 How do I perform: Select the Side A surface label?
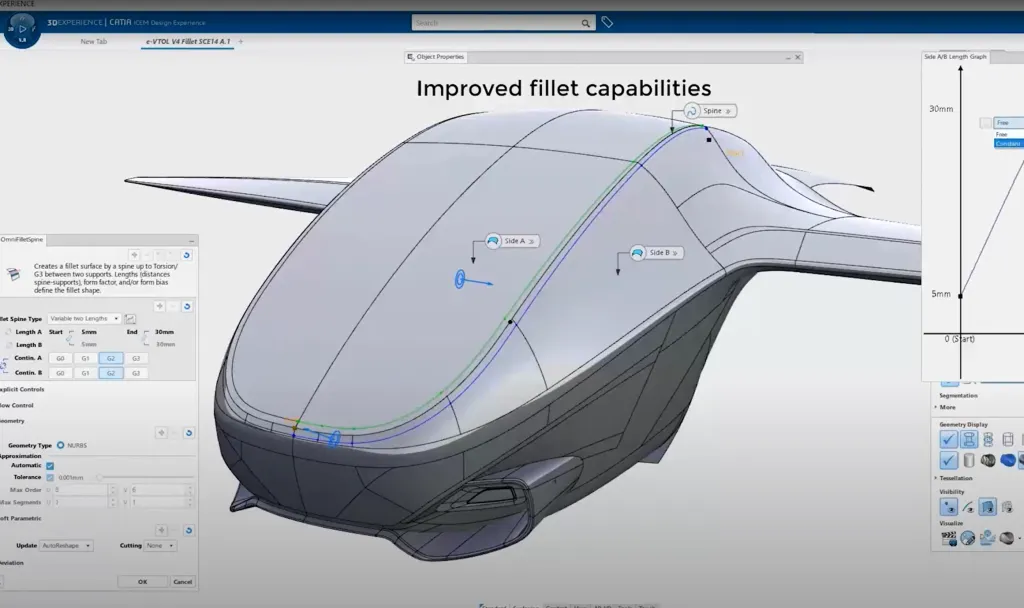511,241
